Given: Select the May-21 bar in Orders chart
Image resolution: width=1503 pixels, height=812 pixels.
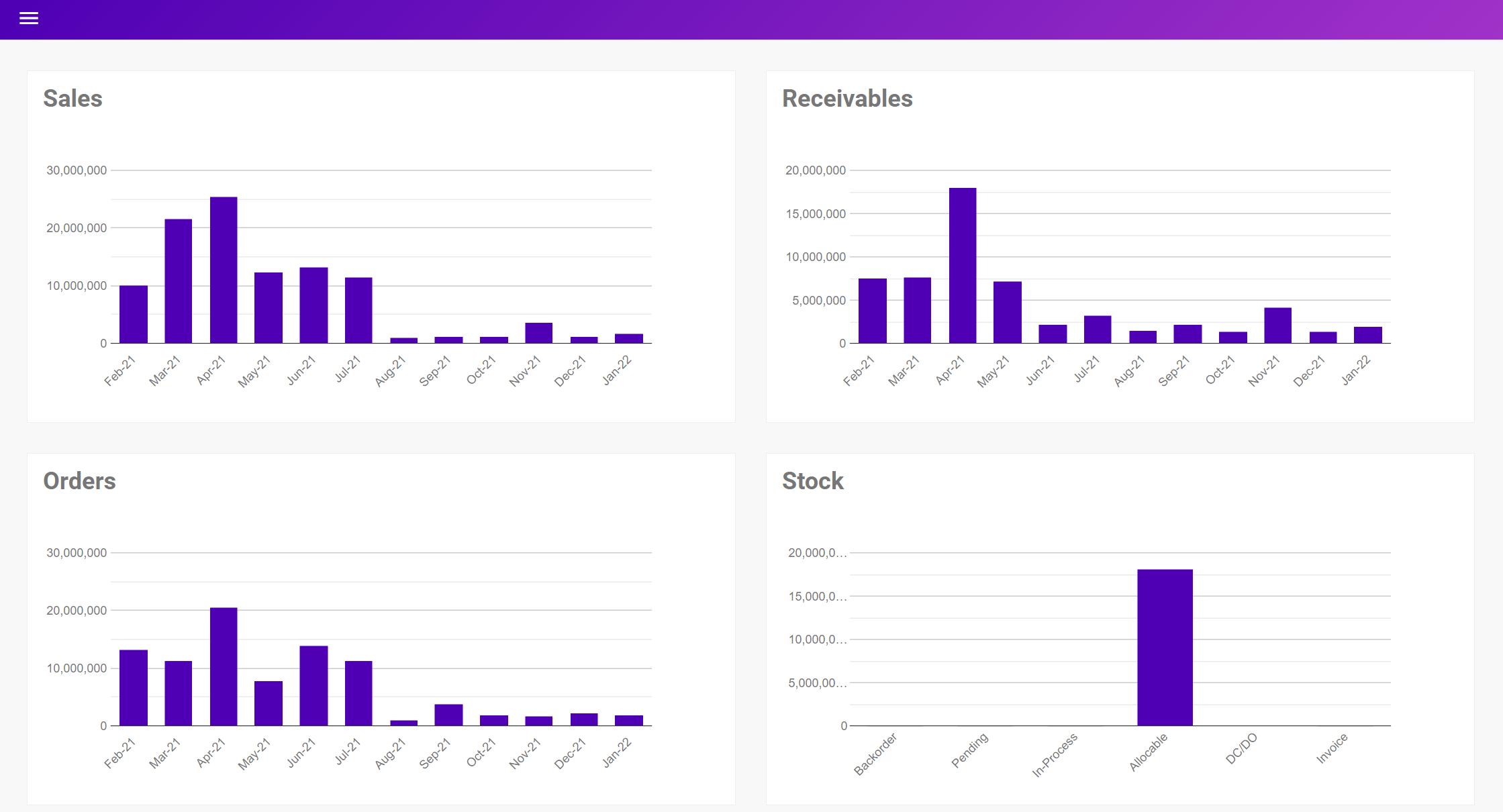Looking at the screenshot, I should [269, 704].
